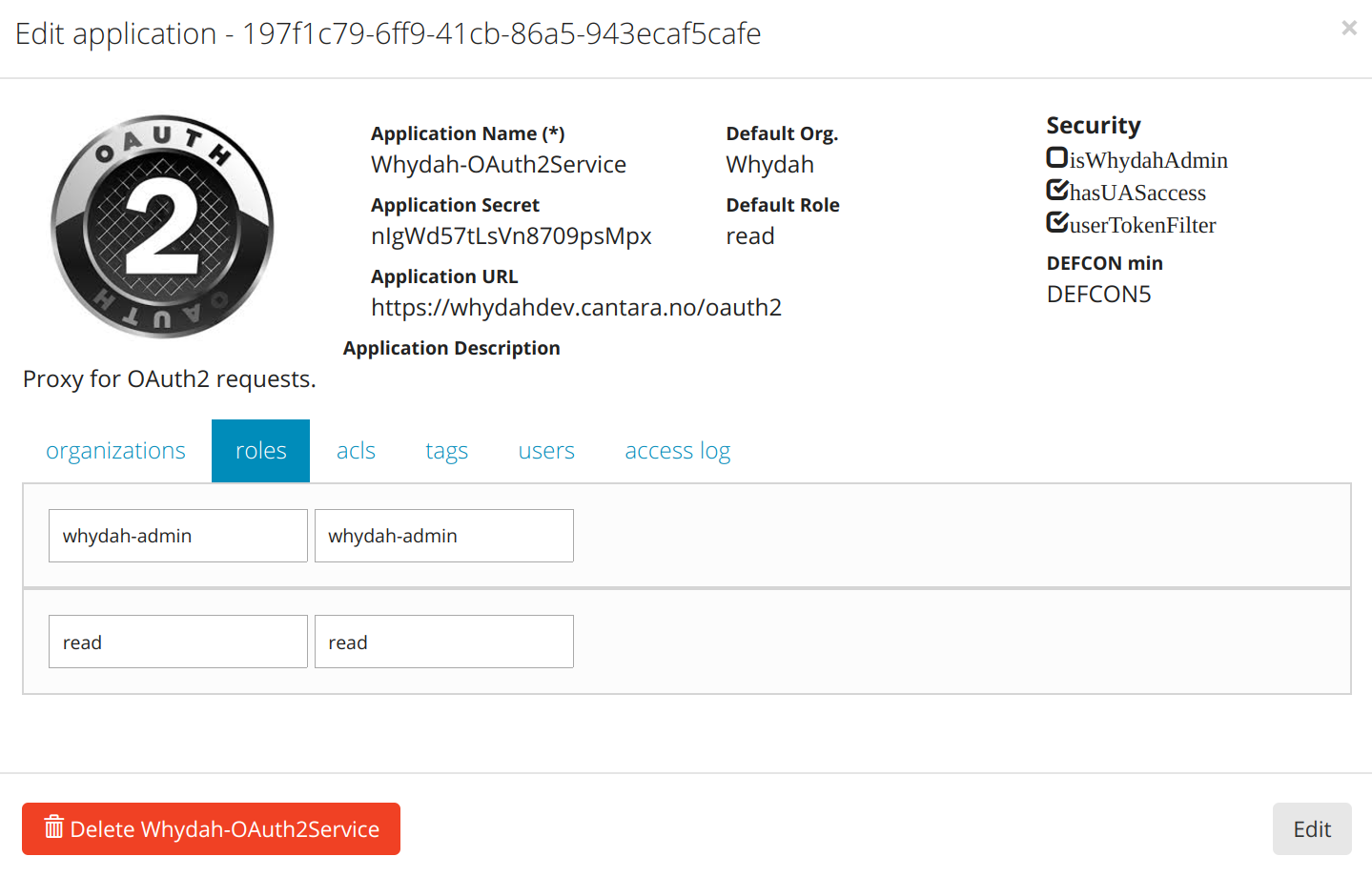Click the Application URL value

[x=576, y=307]
